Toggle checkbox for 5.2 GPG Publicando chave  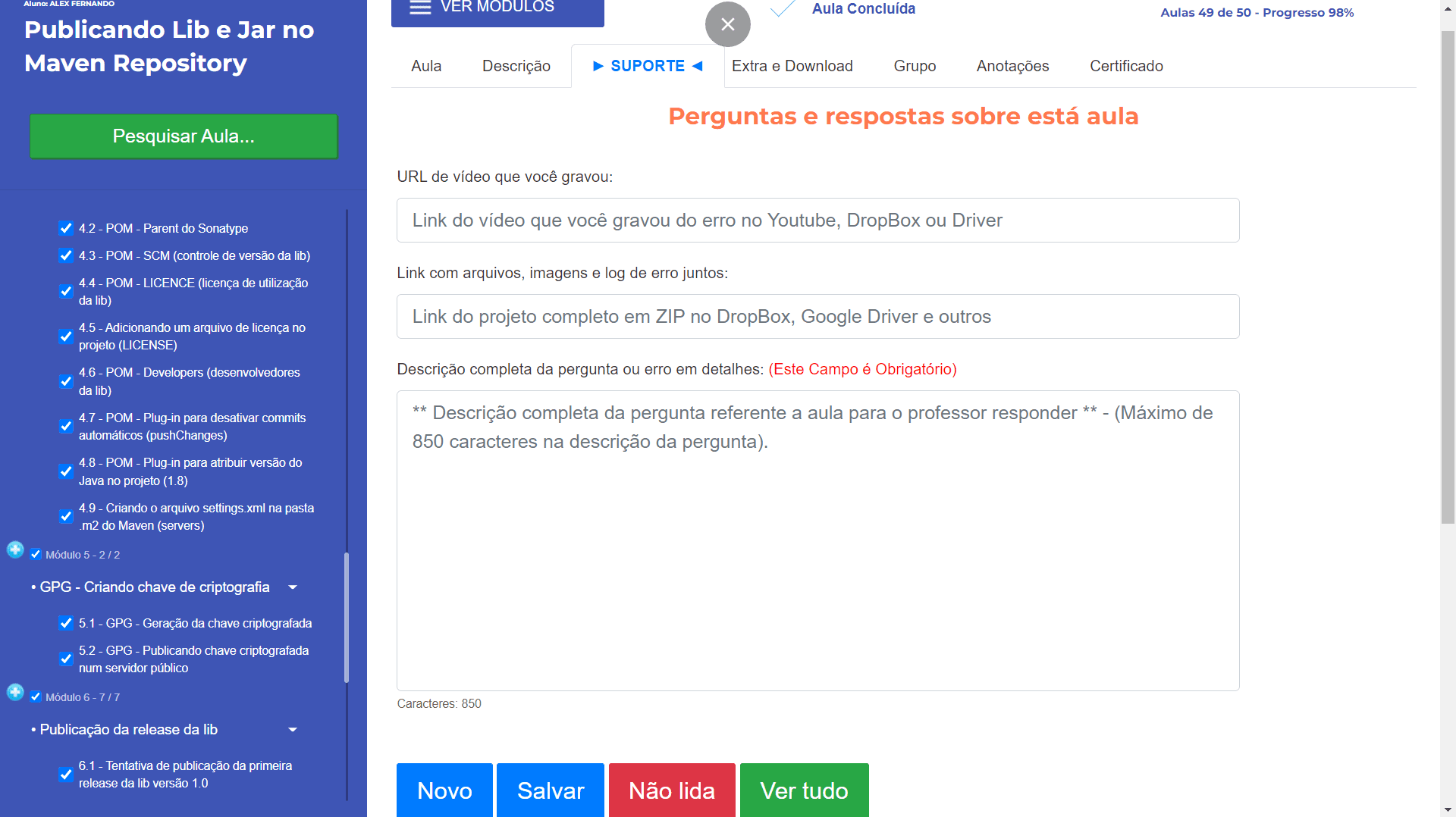pyautogui.click(x=66, y=659)
